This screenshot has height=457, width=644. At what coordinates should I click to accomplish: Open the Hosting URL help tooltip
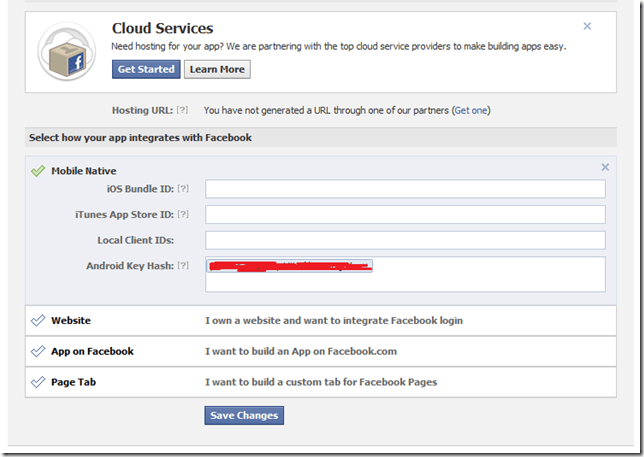coord(182,111)
